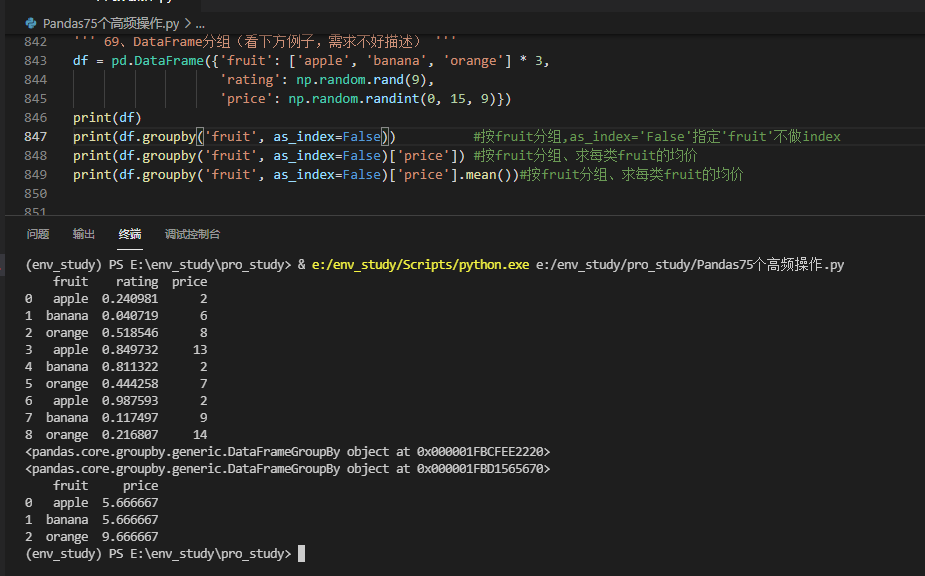Click the apple 5.666667 mean row
Screen dimensions: 925x576
coord(91,503)
